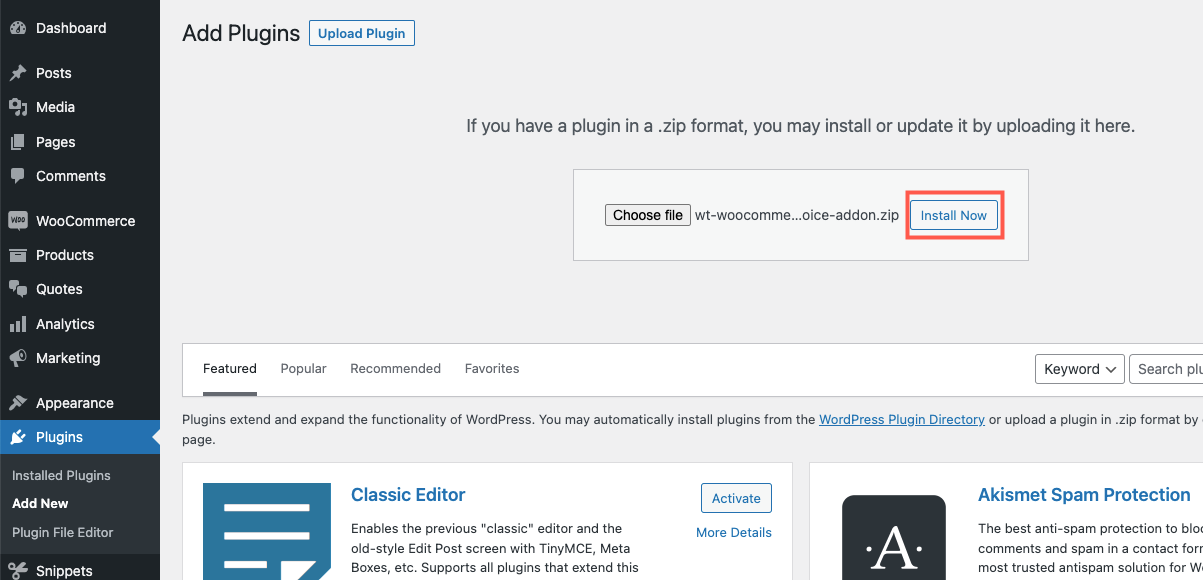1203x580 pixels.
Task: Click the Upload Plugin button
Action: tap(362, 33)
